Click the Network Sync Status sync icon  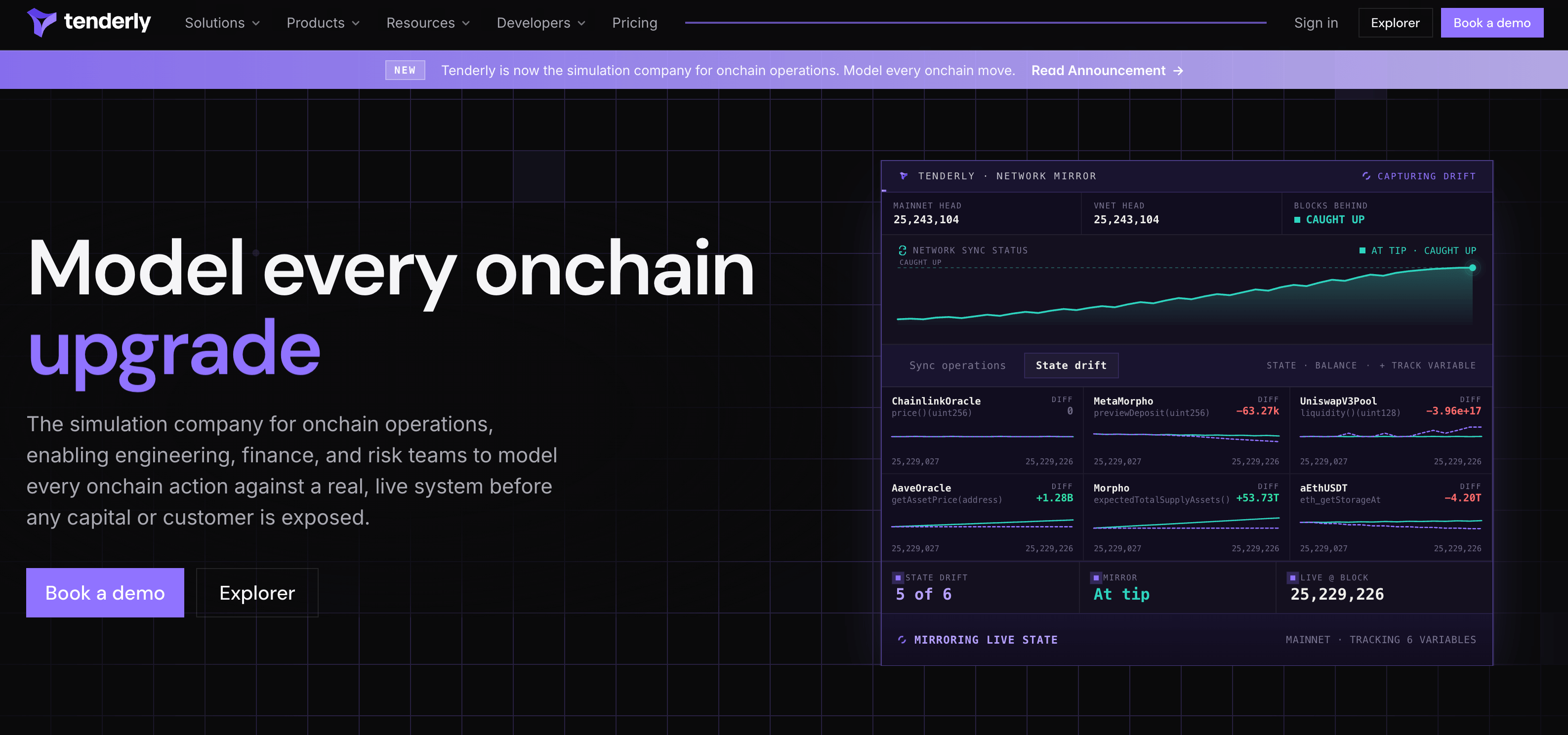(x=903, y=250)
